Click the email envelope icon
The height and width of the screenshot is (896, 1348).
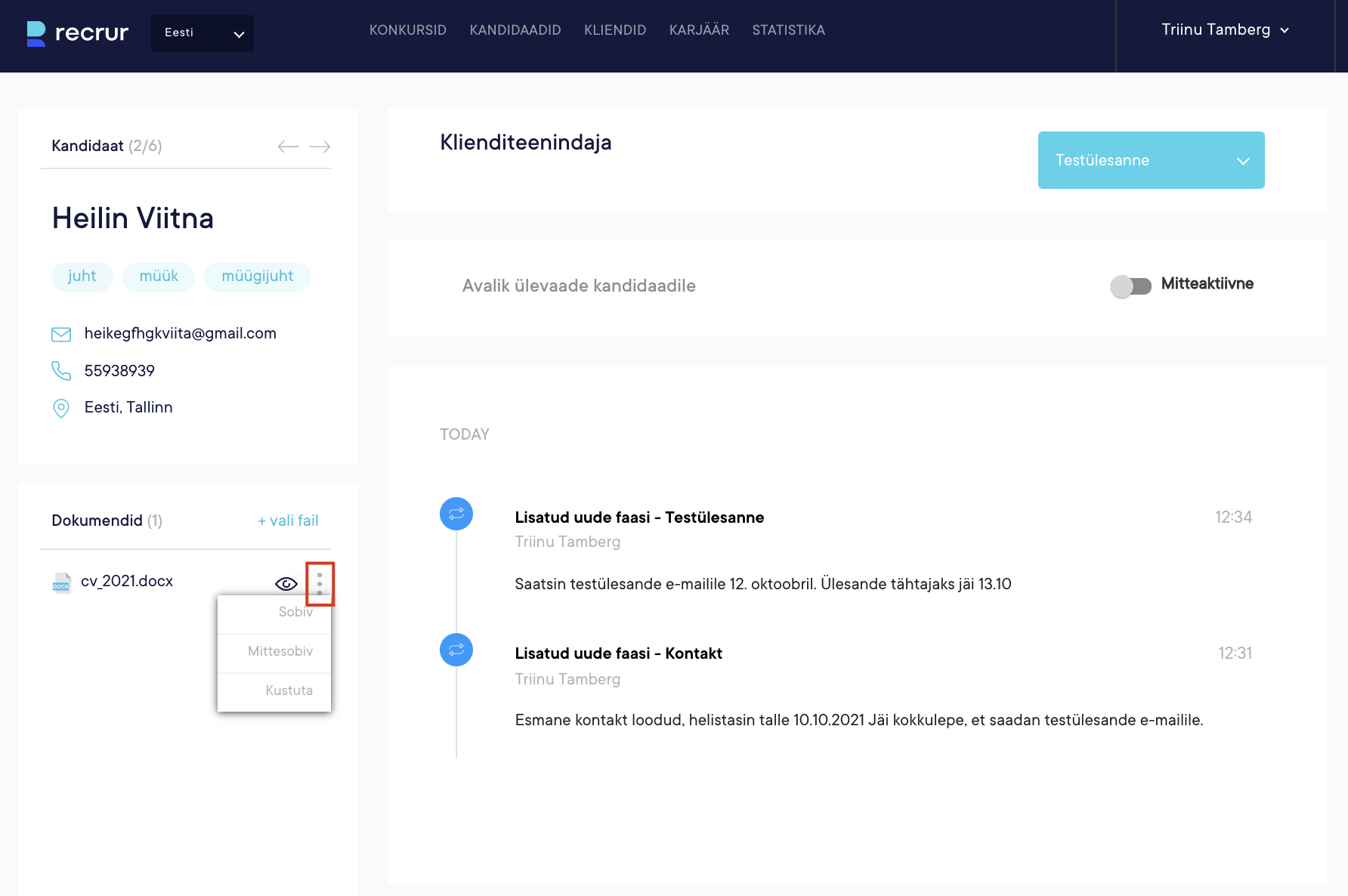61,334
